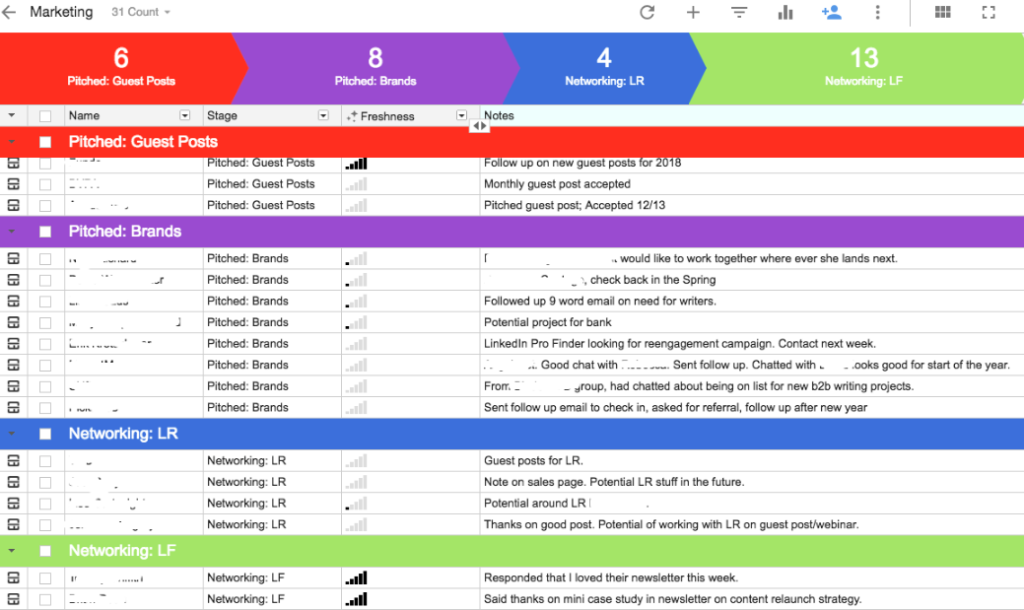Image resolution: width=1024 pixels, height=610 pixels.
Task: Collapse the Pitched: Guest Posts group
Action: [12, 142]
